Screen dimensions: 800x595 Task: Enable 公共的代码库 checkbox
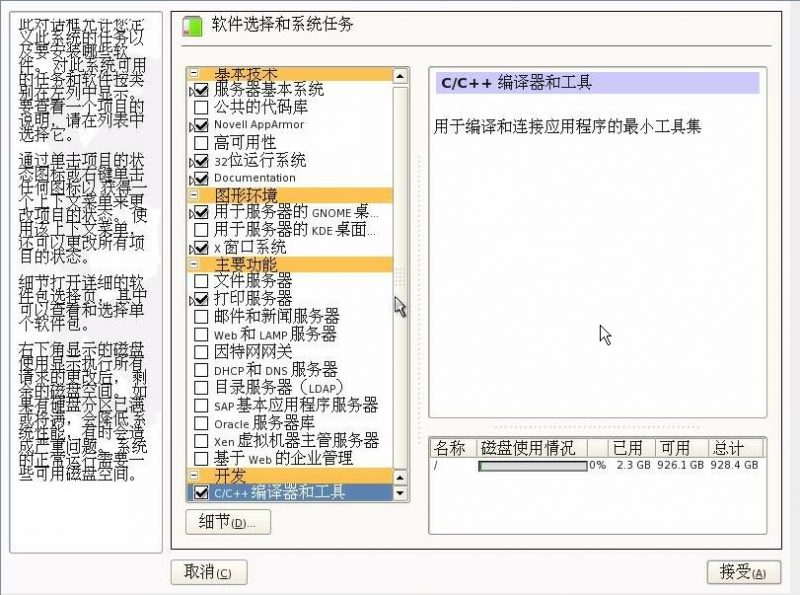201,107
